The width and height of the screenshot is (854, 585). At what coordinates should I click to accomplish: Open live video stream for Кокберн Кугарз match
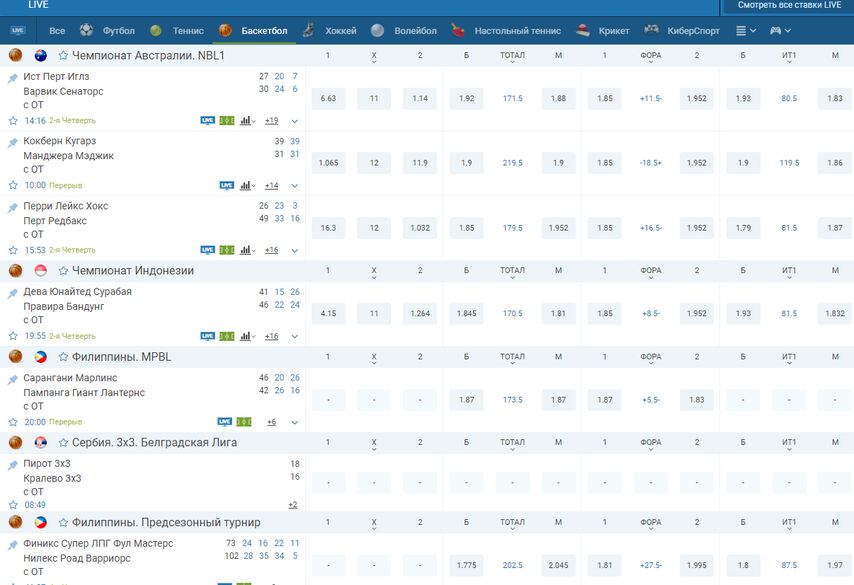[226, 185]
